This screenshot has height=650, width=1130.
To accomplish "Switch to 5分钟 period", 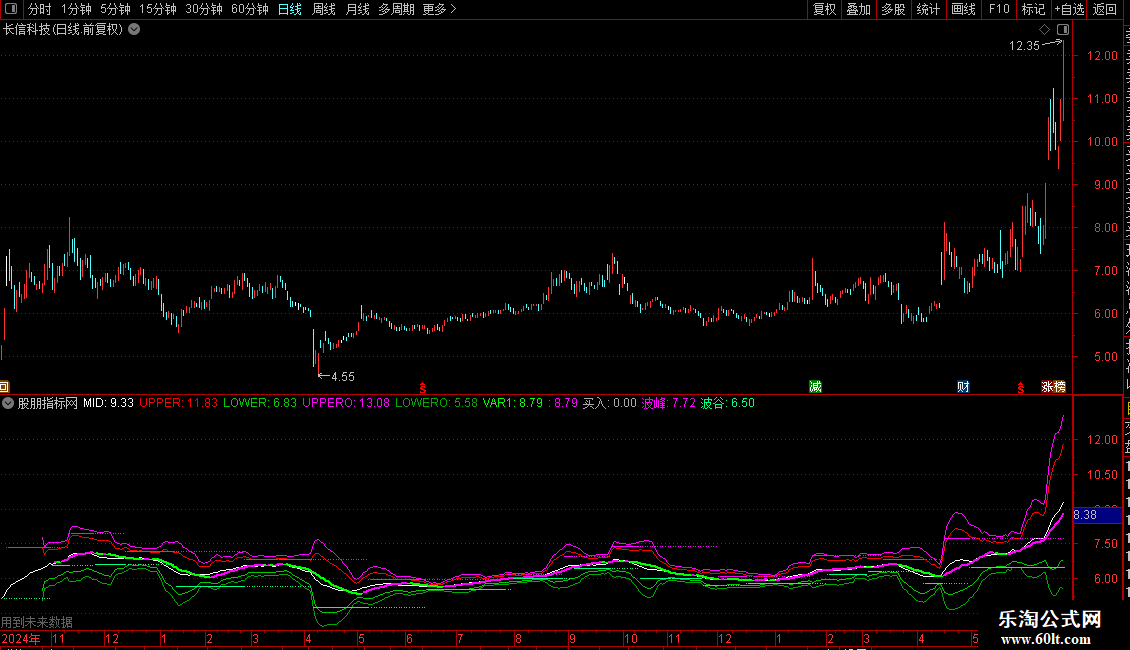I will [115, 9].
